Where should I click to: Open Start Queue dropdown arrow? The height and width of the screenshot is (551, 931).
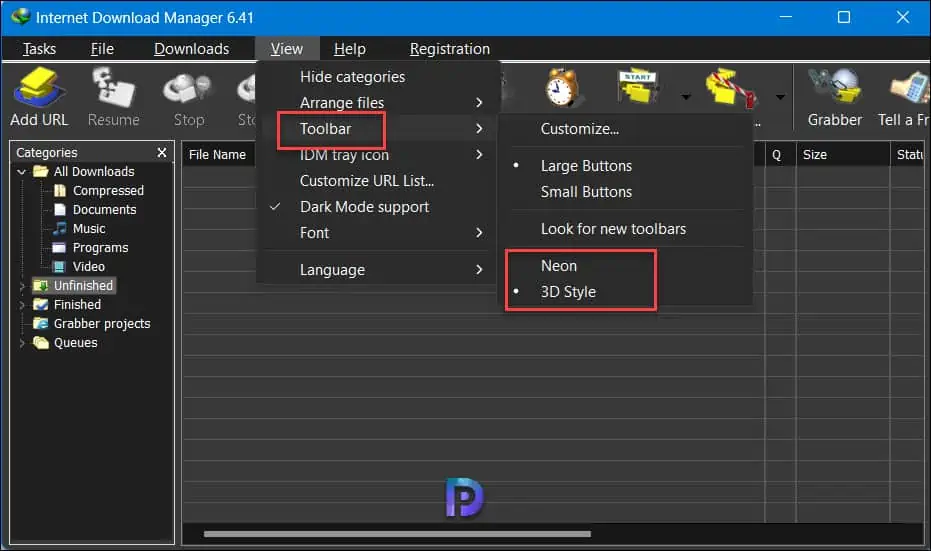coord(686,97)
